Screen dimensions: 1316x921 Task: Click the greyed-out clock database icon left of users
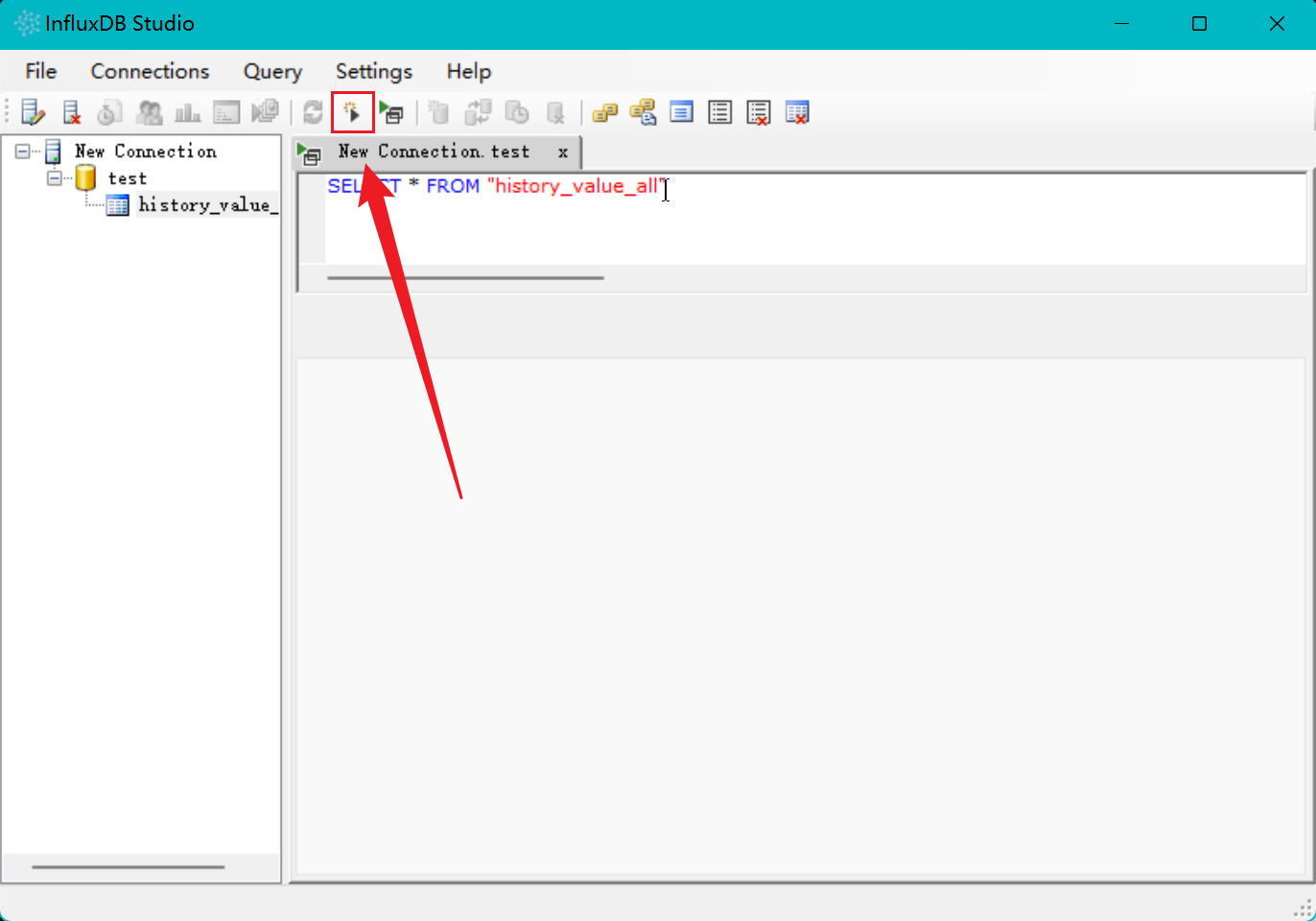click(x=109, y=112)
